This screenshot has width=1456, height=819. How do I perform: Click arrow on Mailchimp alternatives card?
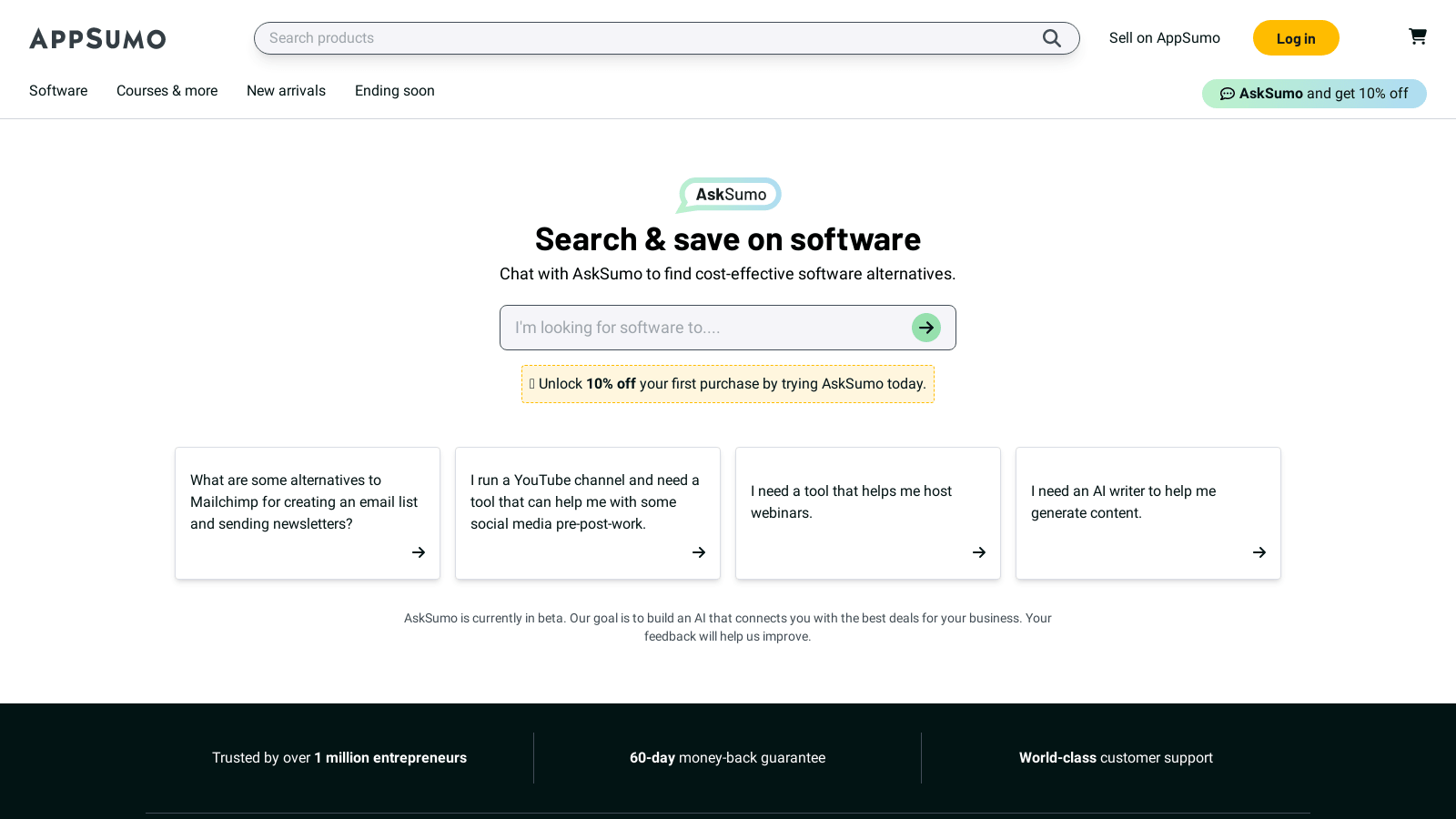[x=419, y=552]
